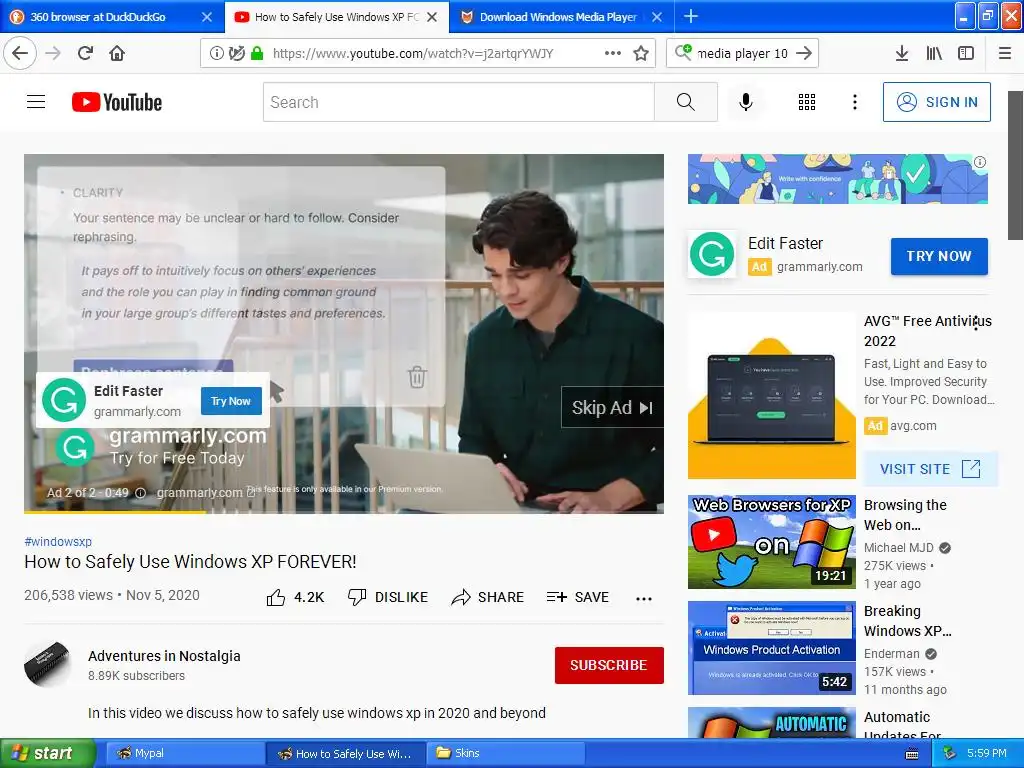Click the tracking protection shield icon
The image size is (1024, 768).
pos(236,54)
